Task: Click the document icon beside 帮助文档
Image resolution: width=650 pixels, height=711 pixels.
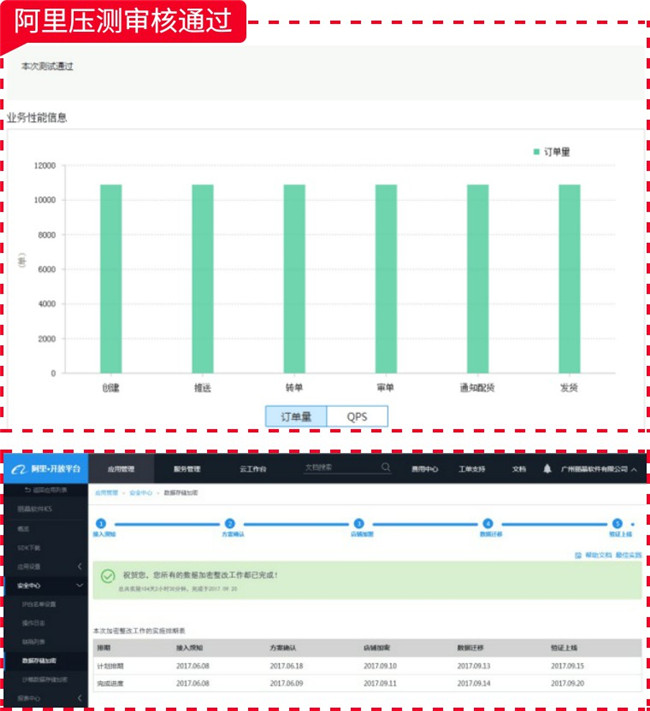Action: click(x=578, y=555)
